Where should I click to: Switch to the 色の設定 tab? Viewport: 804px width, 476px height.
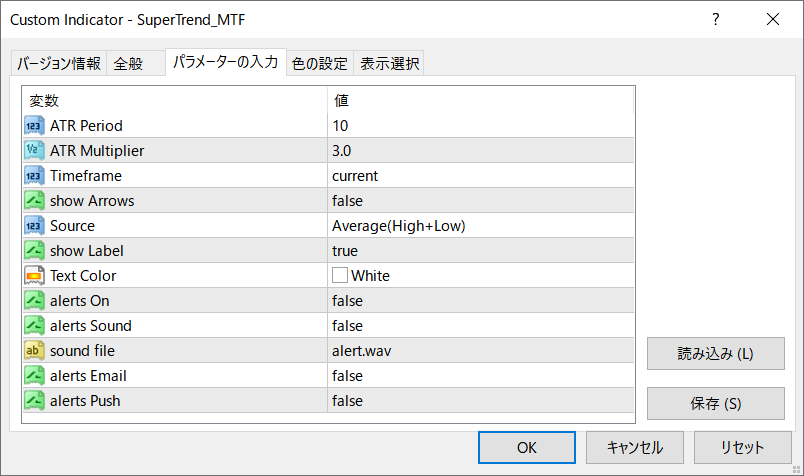pyautogui.click(x=320, y=64)
